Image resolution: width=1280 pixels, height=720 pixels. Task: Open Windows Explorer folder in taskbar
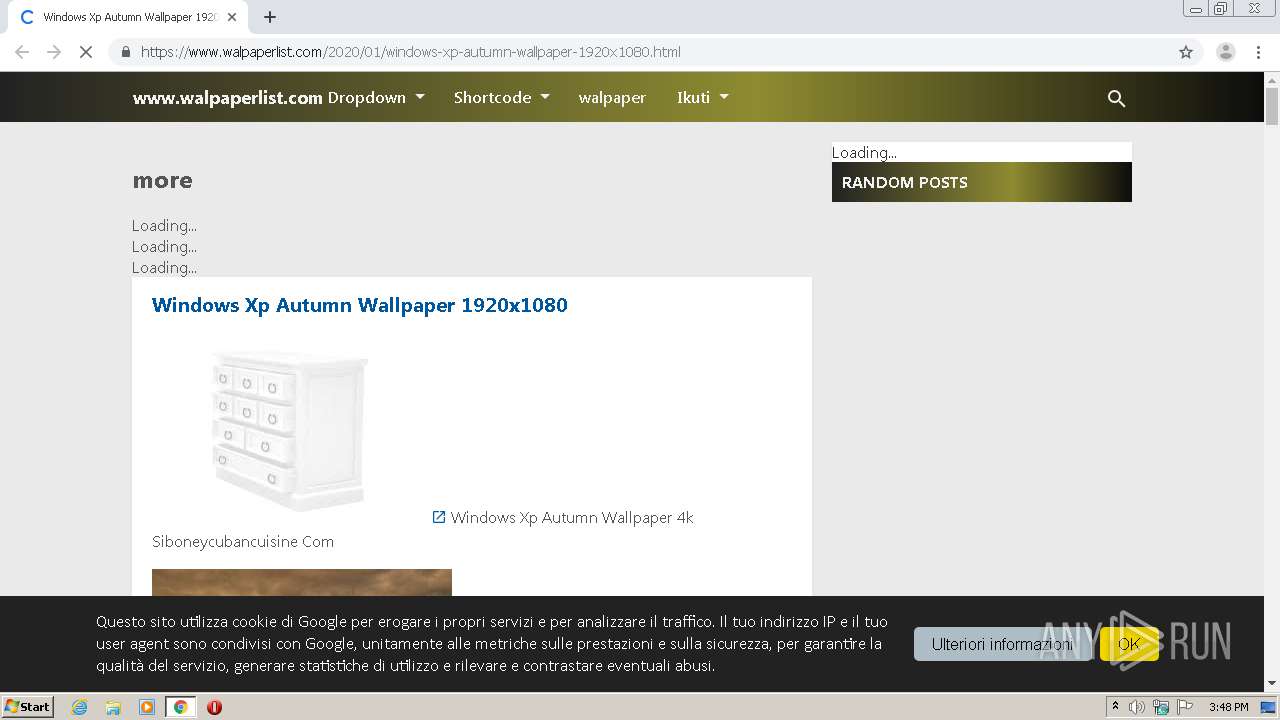(x=113, y=707)
